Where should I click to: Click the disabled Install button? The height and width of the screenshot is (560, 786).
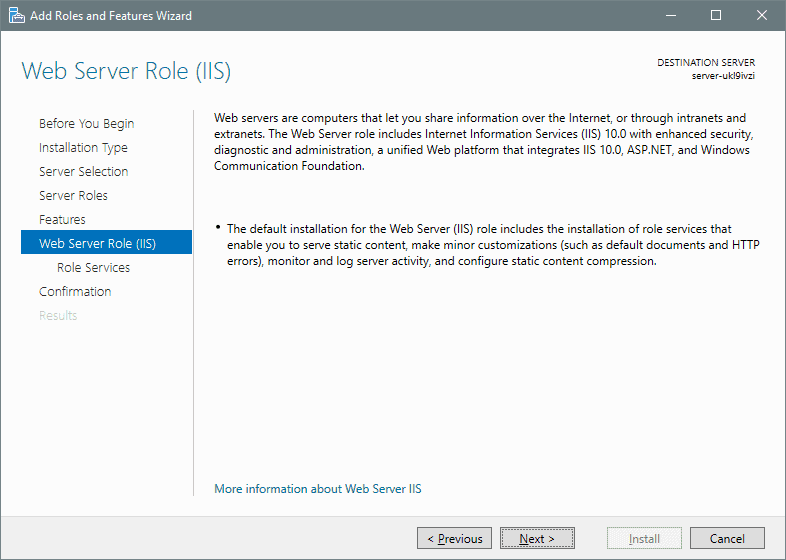[x=644, y=538]
